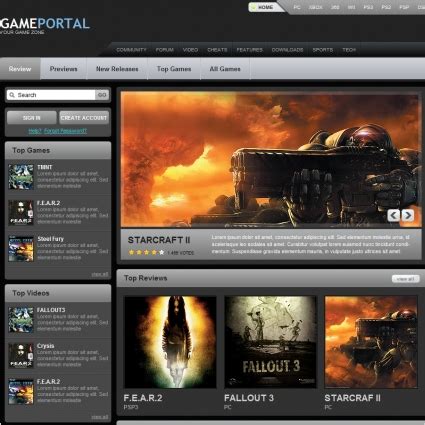Rate StarCraft II with the third star
425x425 pixels.
(x=146, y=252)
